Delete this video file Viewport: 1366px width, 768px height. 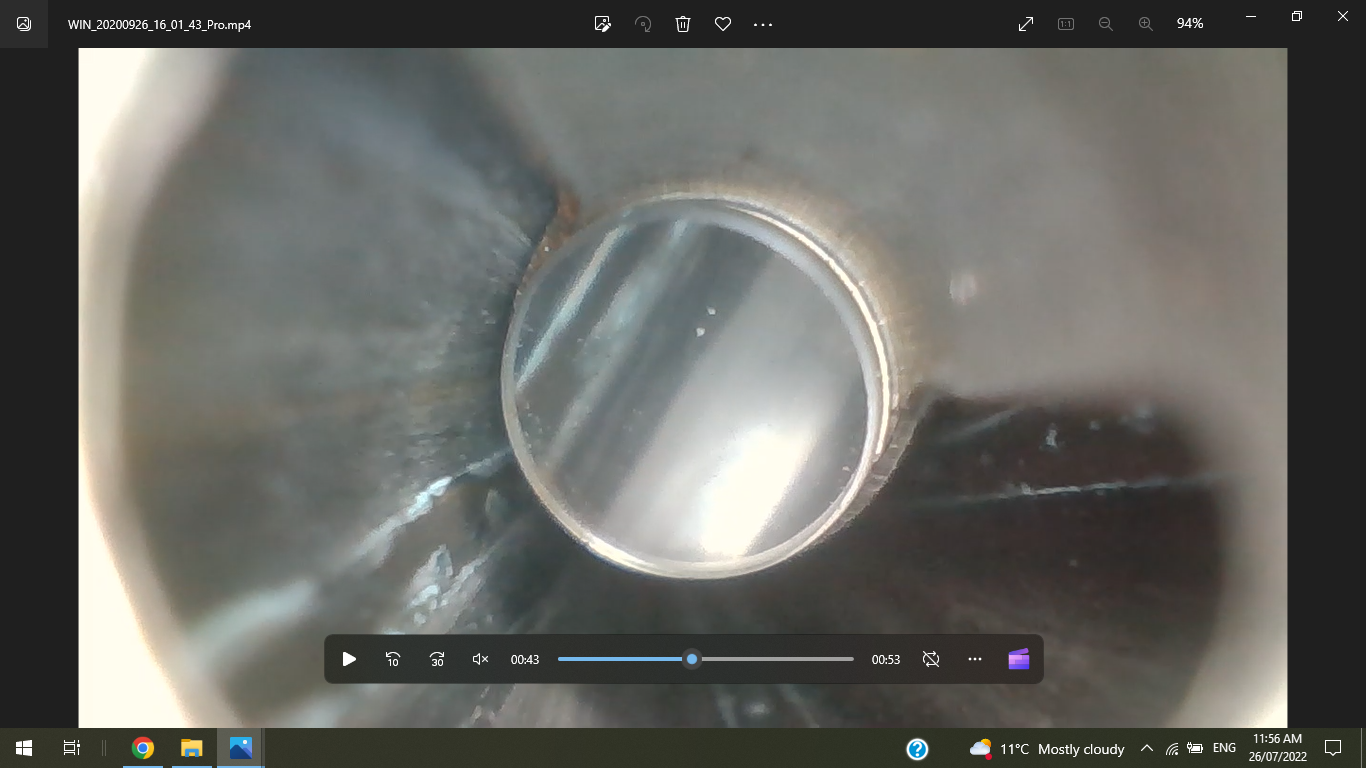pos(683,24)
